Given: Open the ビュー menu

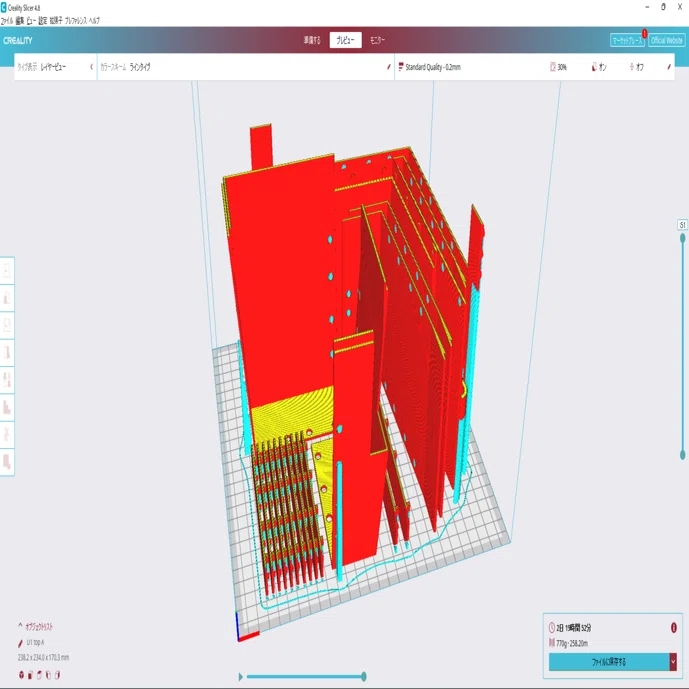Looking at the screenshot, I should click(31, 21).
